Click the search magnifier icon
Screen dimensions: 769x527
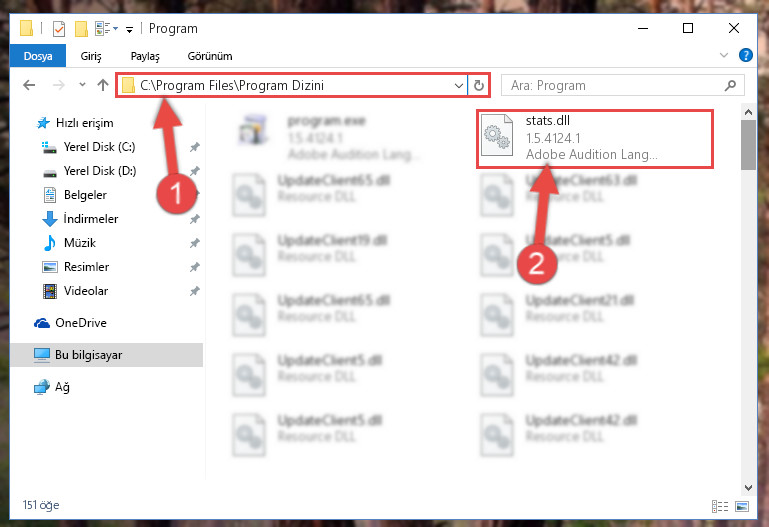730,85
